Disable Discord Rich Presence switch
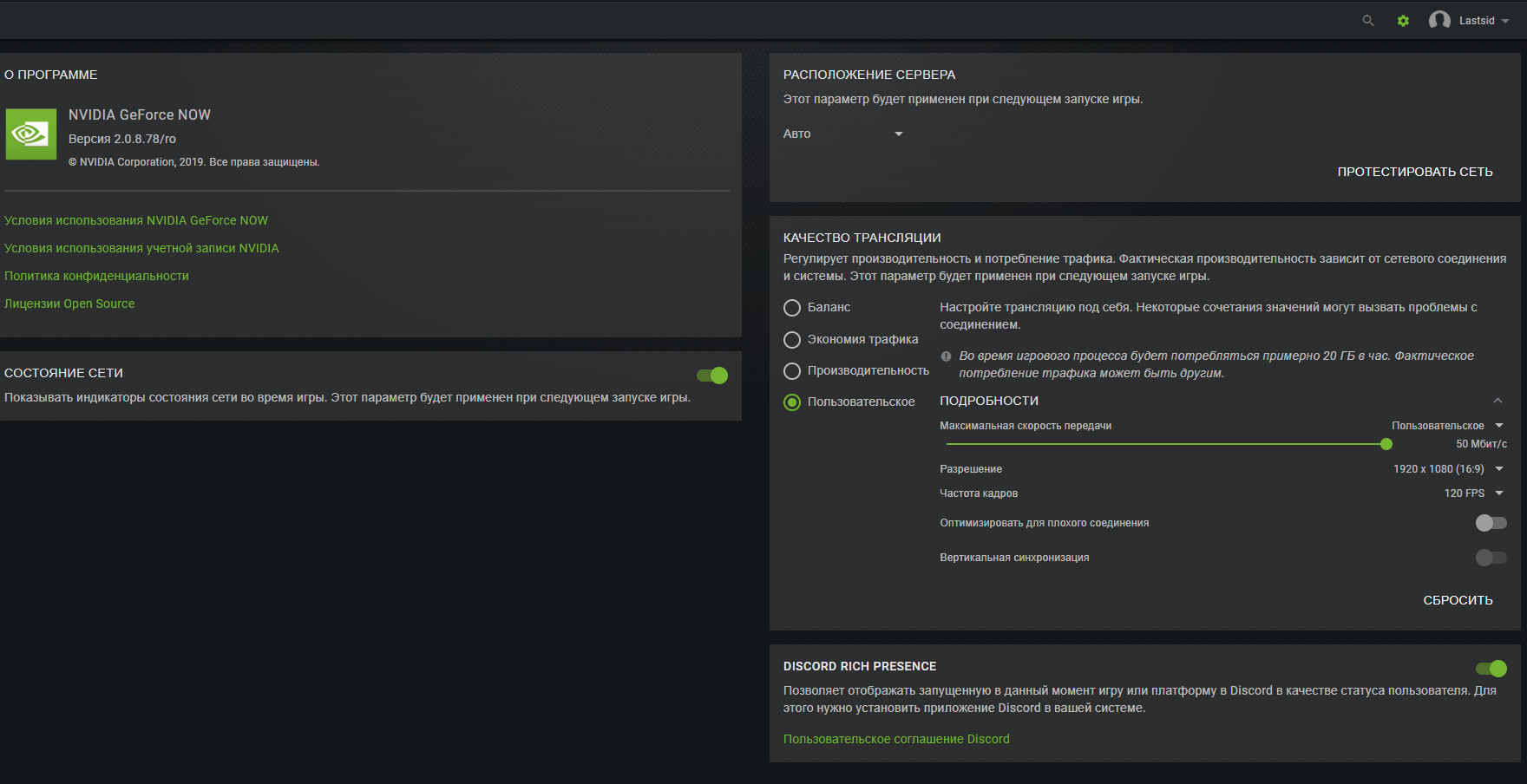The width and height of the screenshot is (1527, 784). pos(1491,669)
